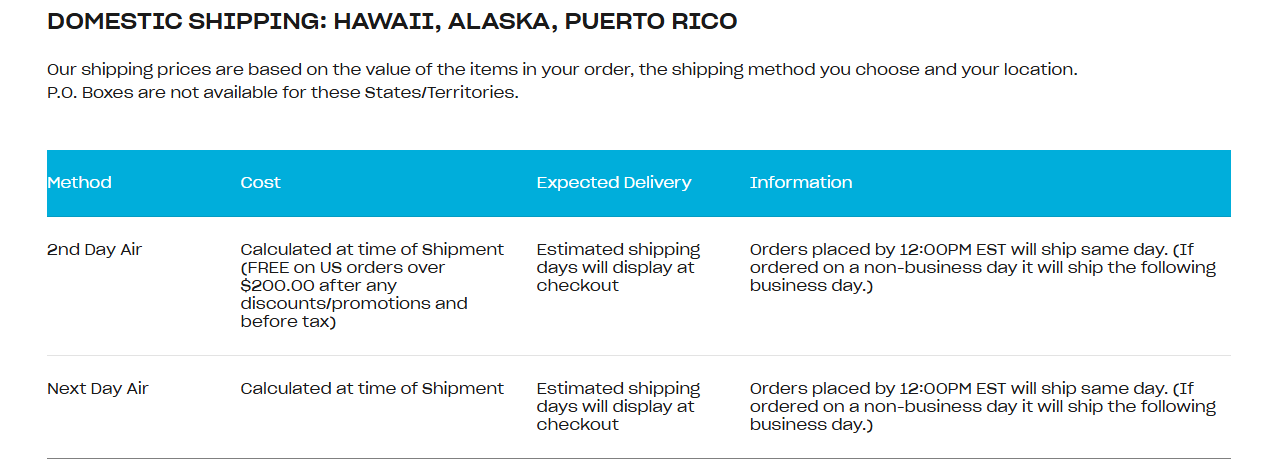Screen dimensions: 1276x468
Task: Click the Next Day Air cost cell
Action: [372, 388]
